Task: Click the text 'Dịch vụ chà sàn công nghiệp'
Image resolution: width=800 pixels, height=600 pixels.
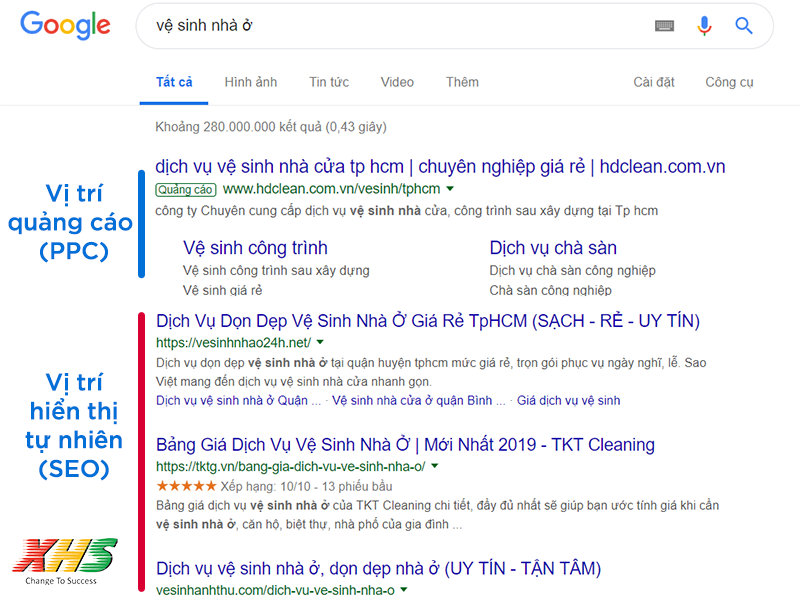Action: [x=572, y=270]
